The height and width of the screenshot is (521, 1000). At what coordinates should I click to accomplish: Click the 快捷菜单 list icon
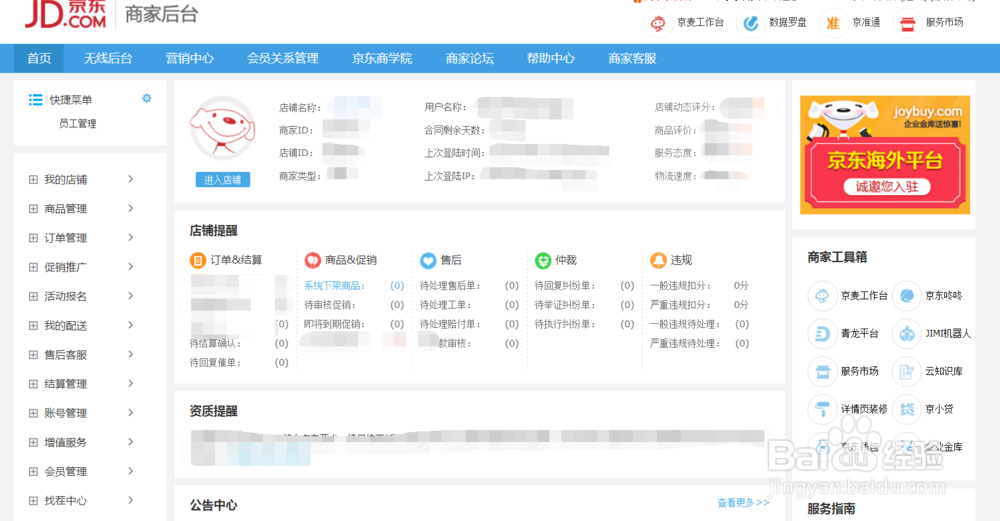coord(36,99)
